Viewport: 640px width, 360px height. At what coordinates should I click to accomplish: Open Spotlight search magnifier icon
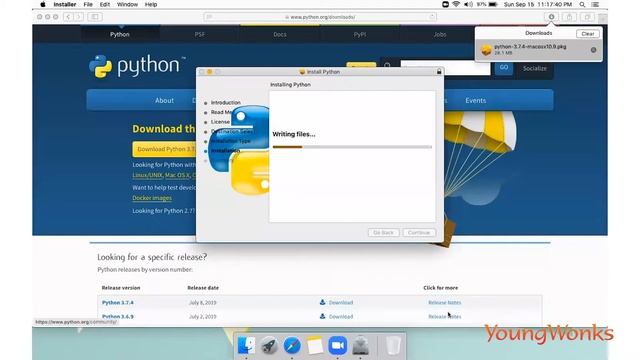tap(582, 4)
